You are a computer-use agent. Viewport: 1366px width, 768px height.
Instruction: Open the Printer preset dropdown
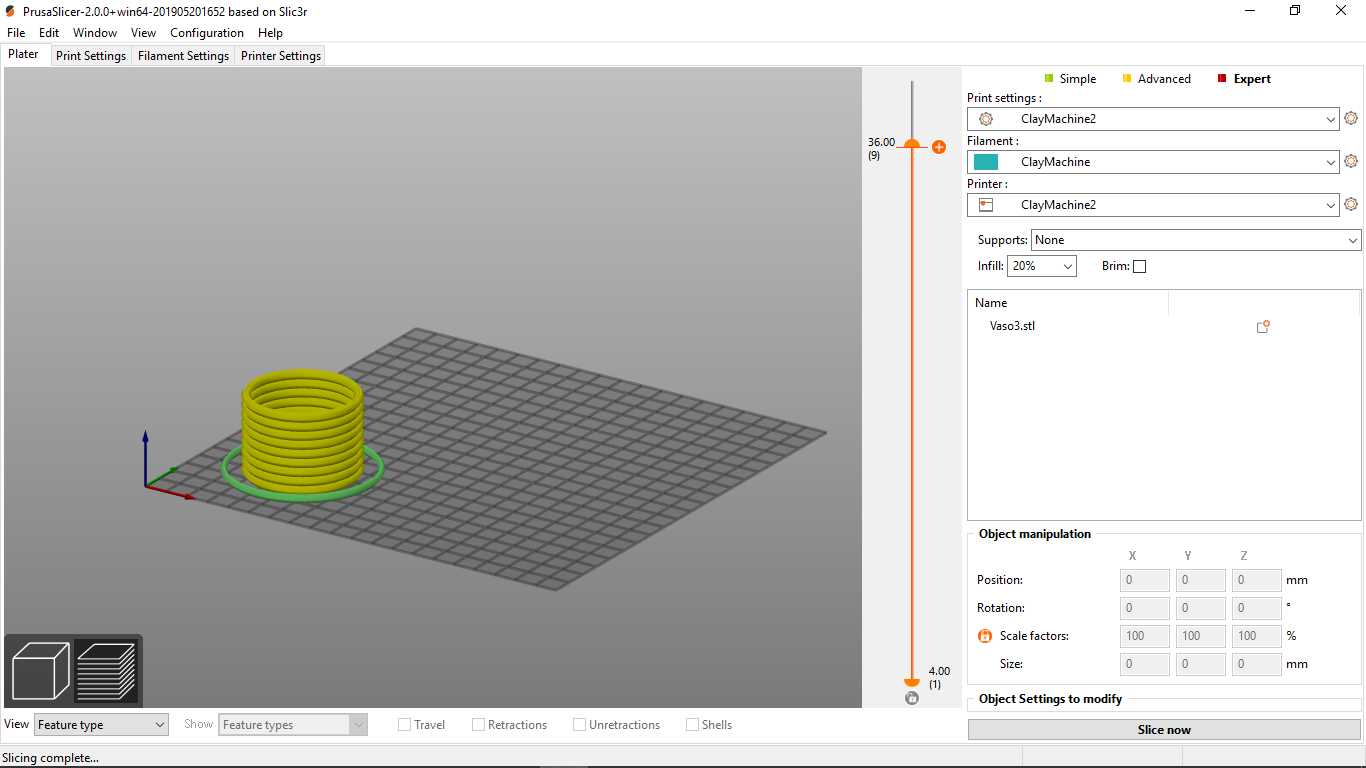[1153, 205]
